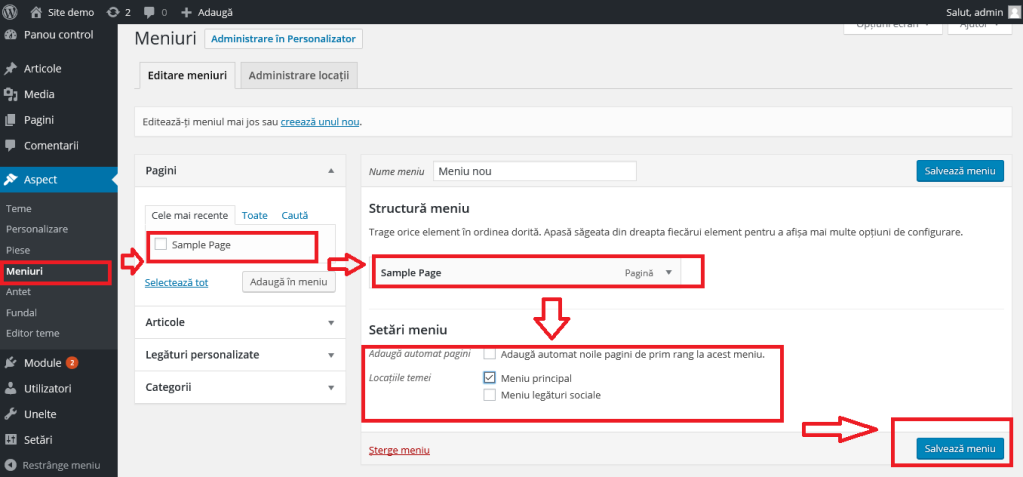Check the Sample Page checkbox

point(161,244)
